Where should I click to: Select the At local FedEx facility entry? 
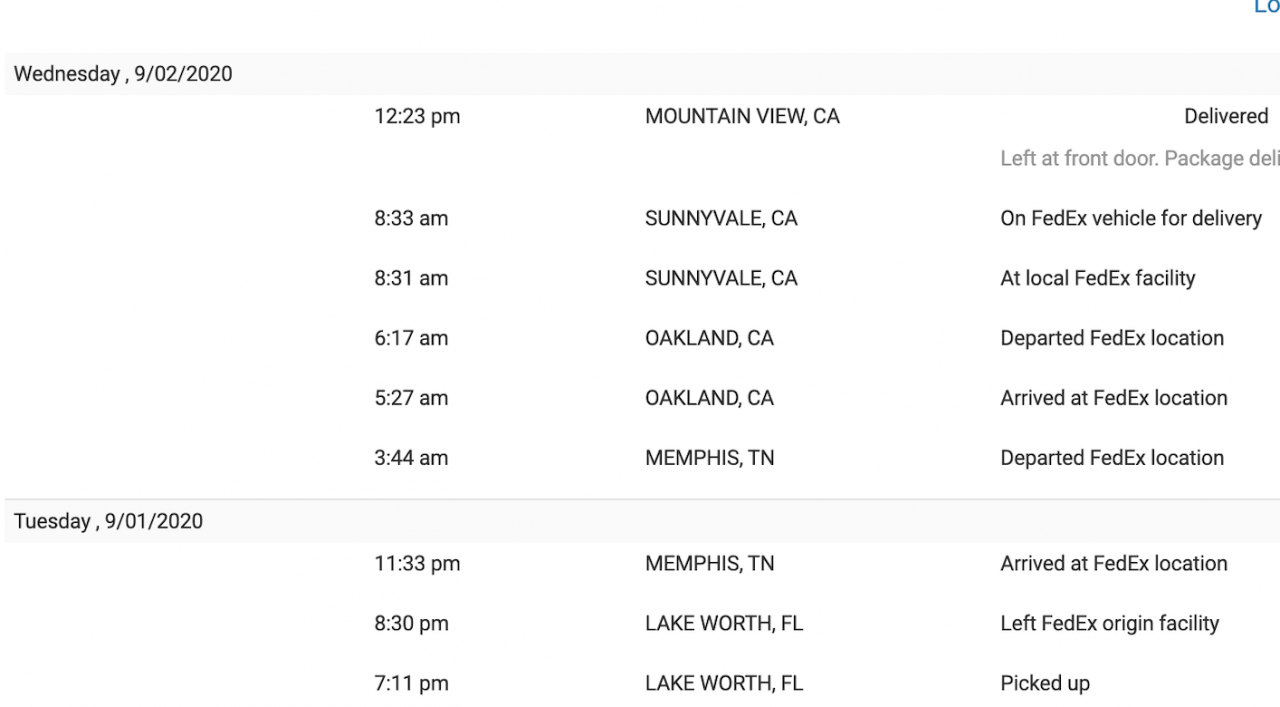(1098, 278)
